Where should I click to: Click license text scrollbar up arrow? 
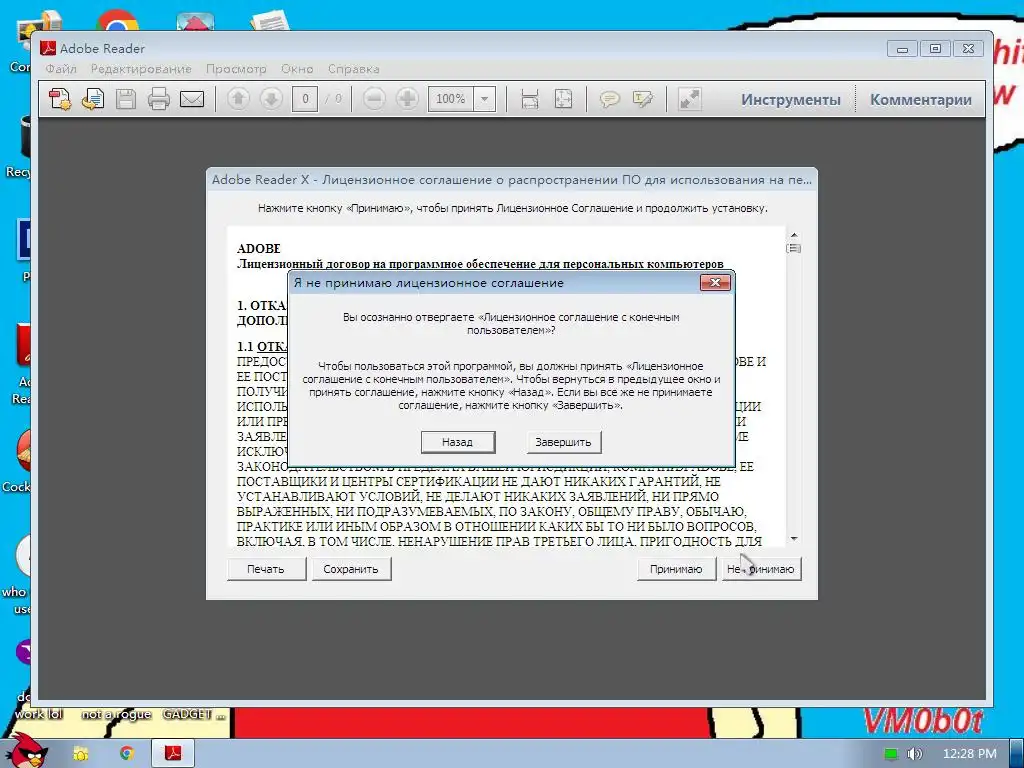tap(793, 234)
